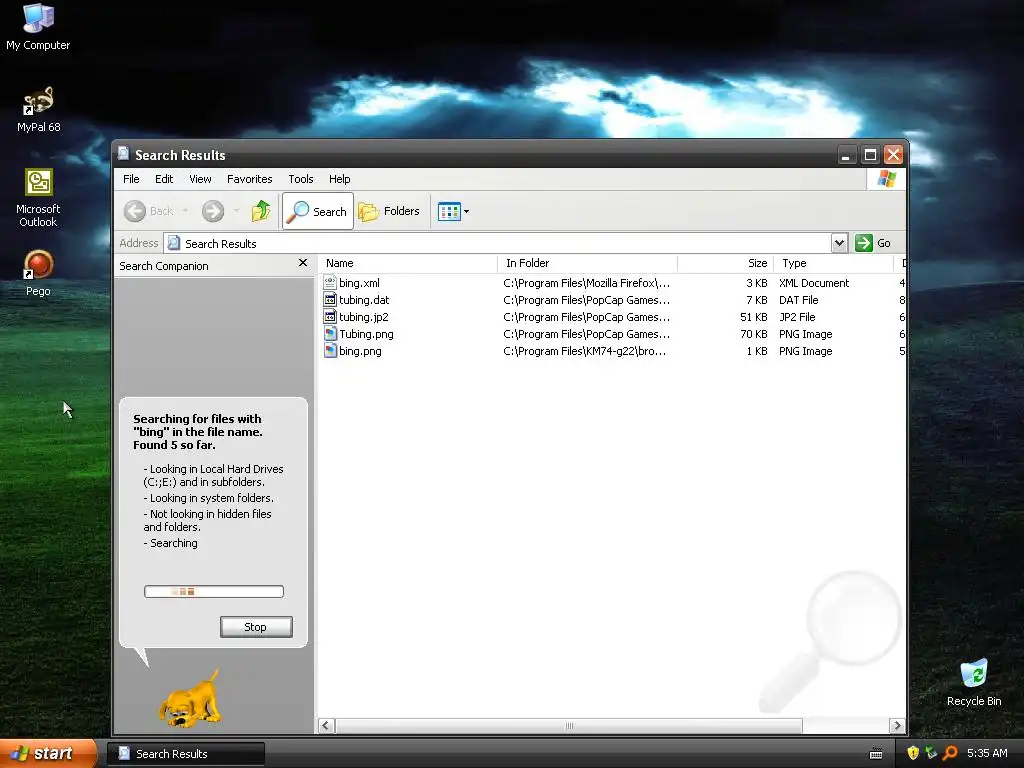Open the Tools menu
The height and width of the screenshot is (768, 1024).
coord(300,179)
